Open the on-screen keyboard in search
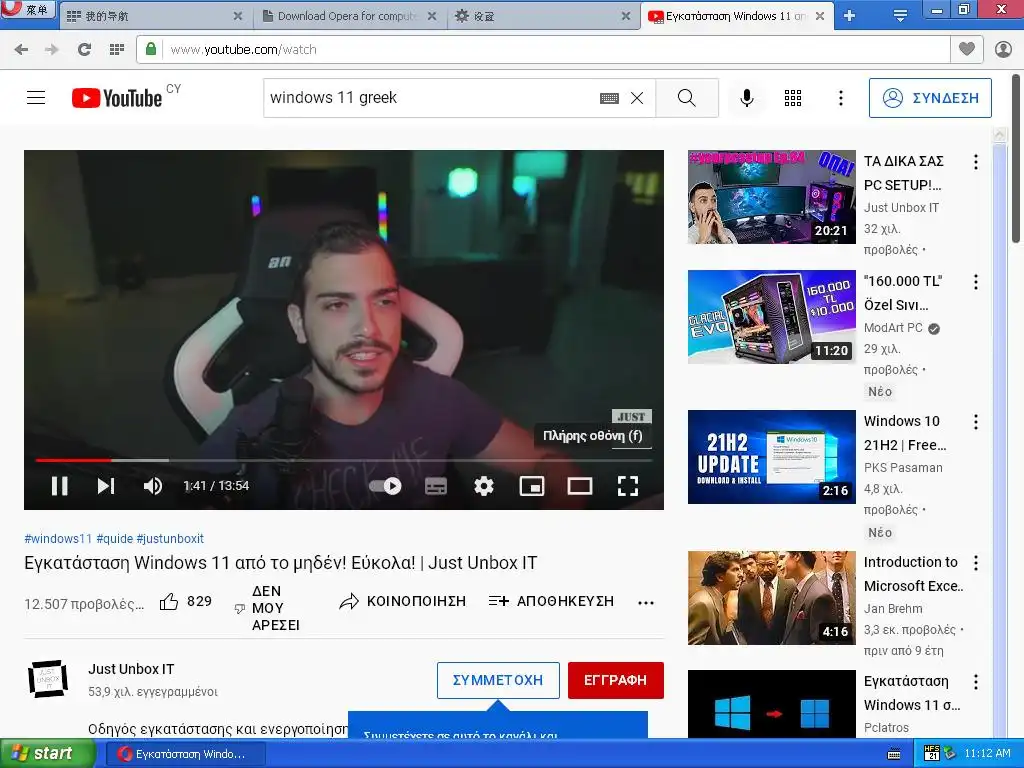Image resolution: width=1024 pixels, height=768 pixels. [609, 98]
